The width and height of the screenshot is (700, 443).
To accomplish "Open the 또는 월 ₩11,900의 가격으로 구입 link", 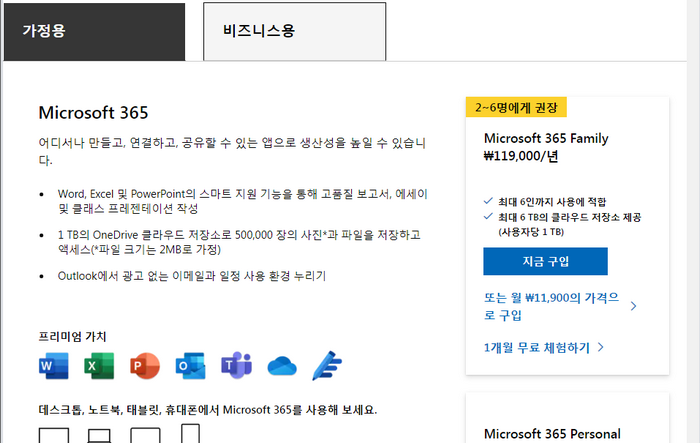I will coord(551,306).
